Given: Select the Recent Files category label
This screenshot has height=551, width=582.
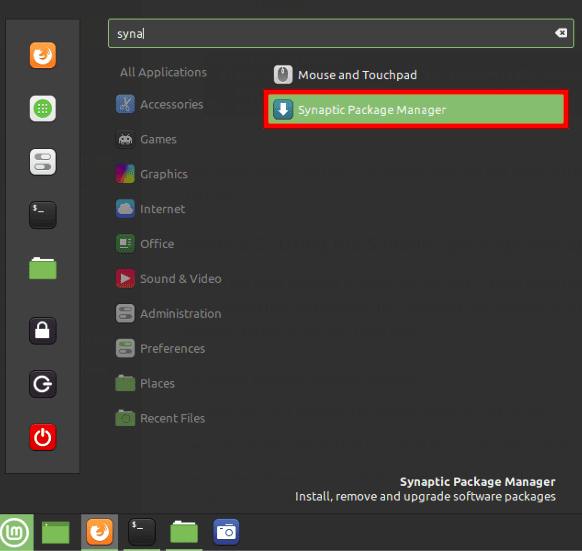Looking at the screenshot, I should tap(173, 418).
